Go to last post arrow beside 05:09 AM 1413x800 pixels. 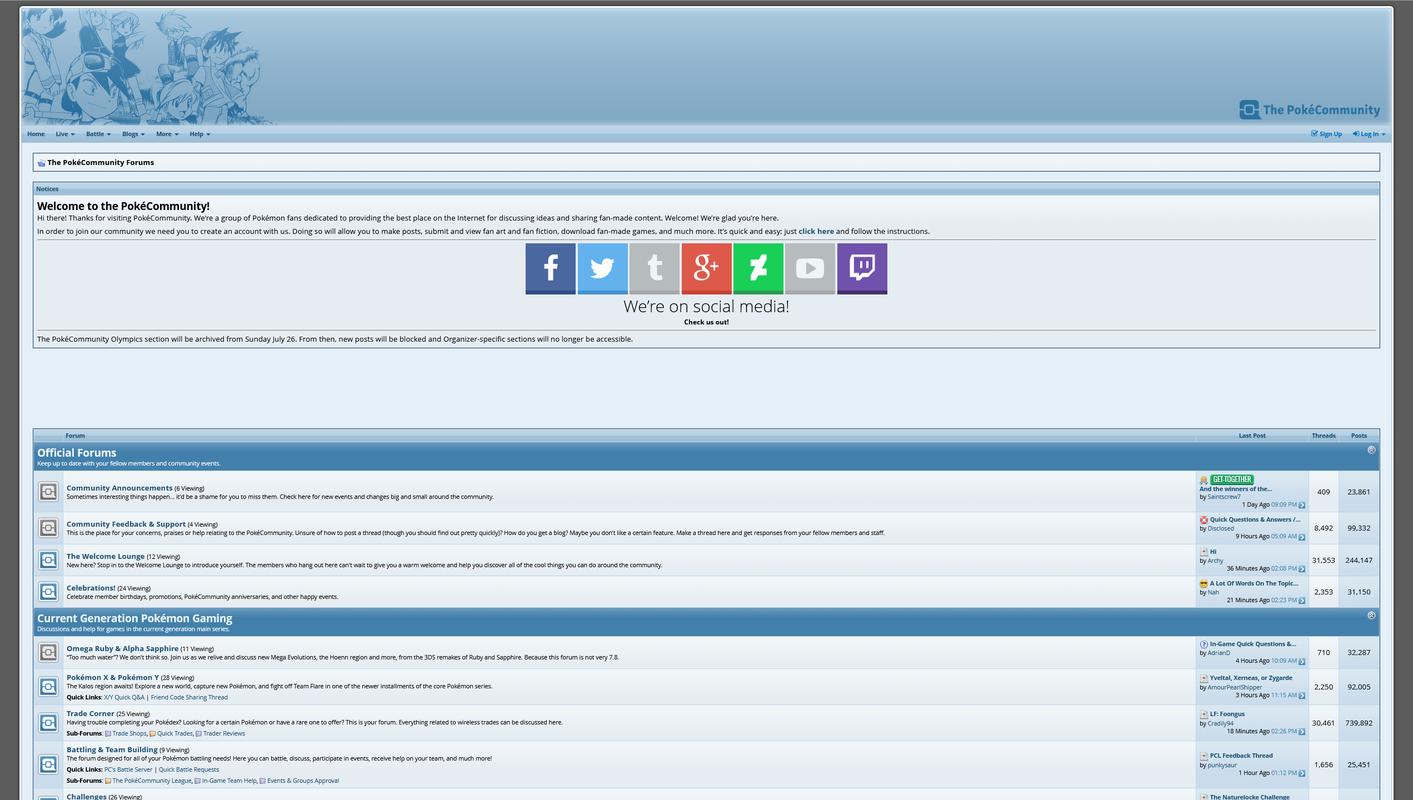click(x=1302, y=537)
